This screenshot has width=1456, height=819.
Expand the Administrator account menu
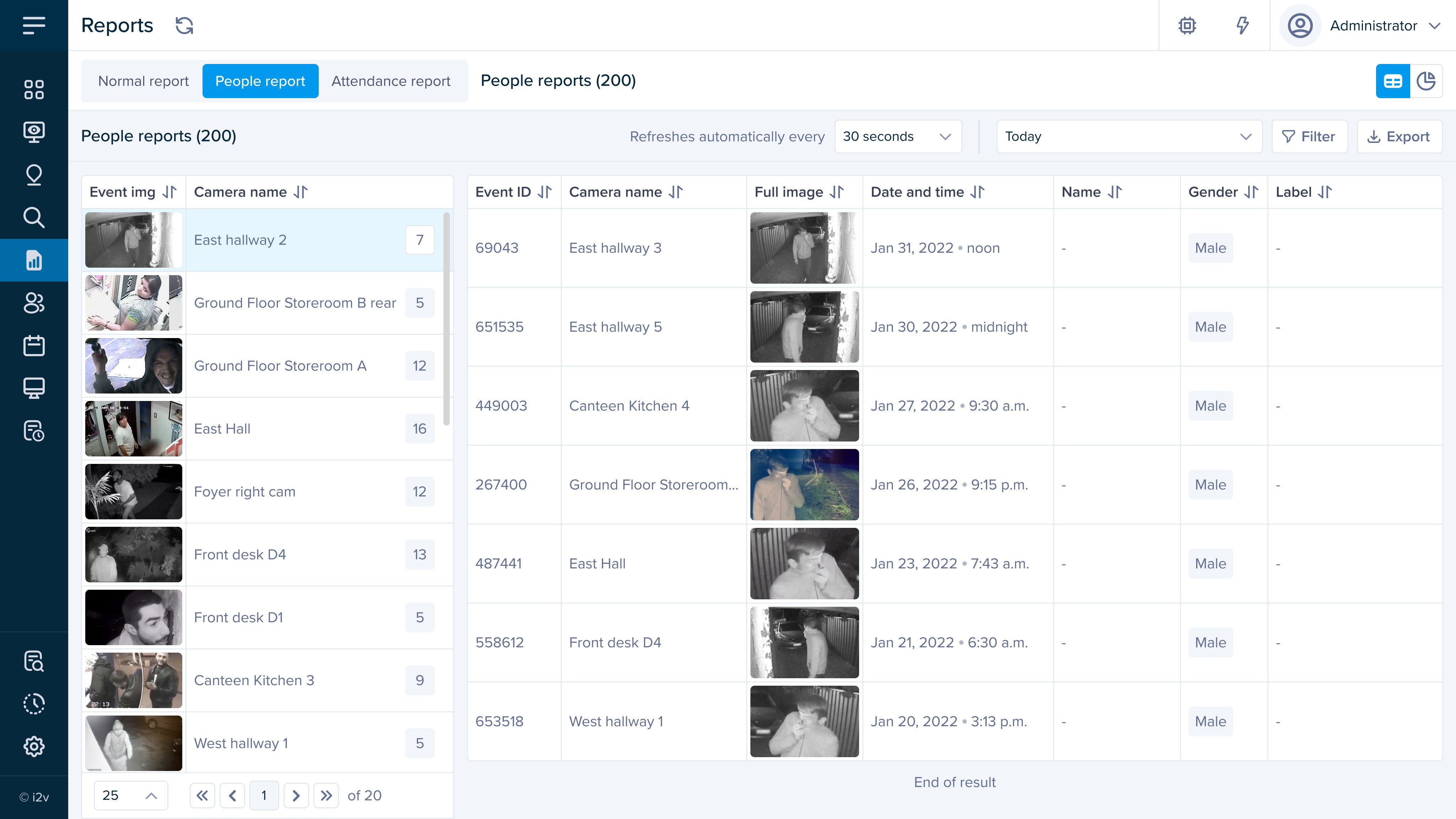1374,26
